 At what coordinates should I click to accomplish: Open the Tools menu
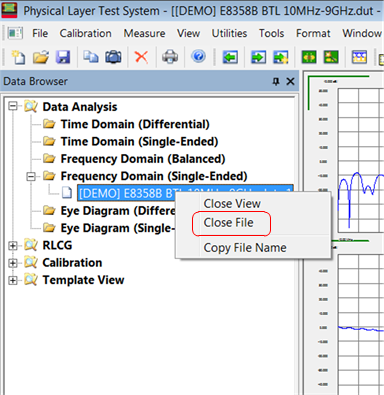click(272, 33)
